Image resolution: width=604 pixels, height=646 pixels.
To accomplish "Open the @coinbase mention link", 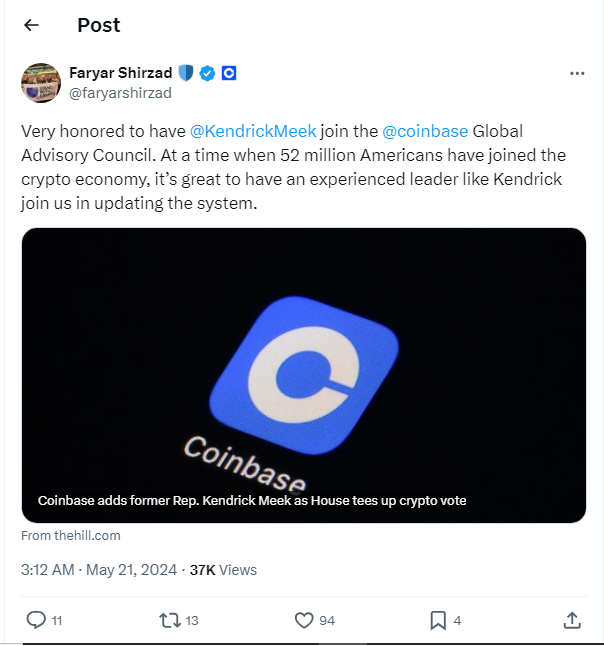I will (x=425, y=131).
